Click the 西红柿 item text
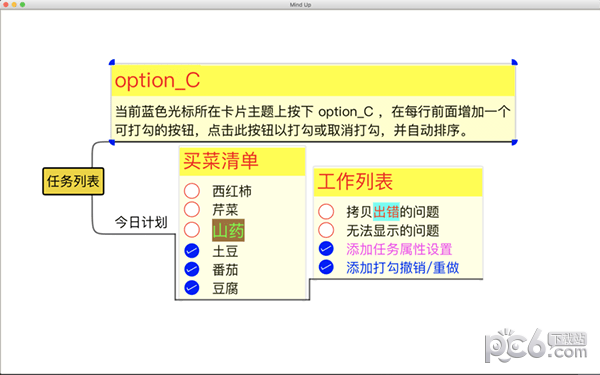 (x=232, y=191)
